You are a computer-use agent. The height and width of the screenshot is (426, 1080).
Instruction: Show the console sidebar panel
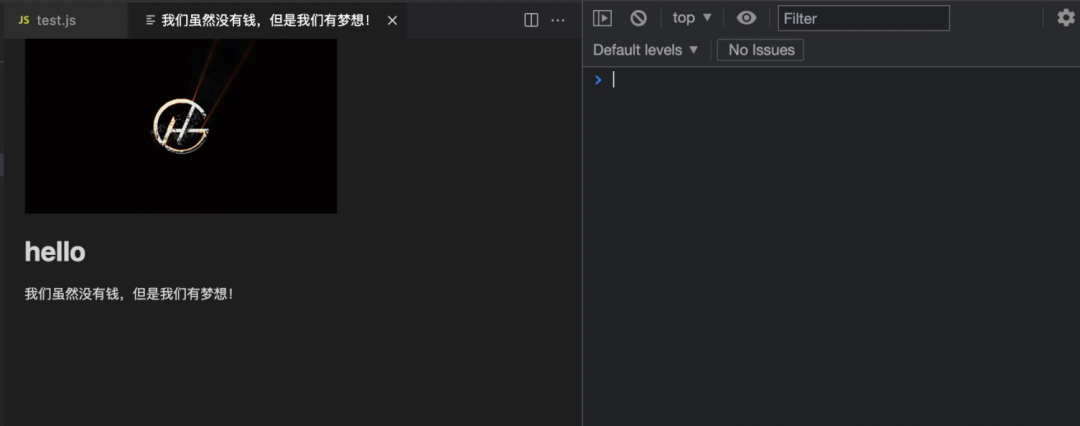(602, 18)
